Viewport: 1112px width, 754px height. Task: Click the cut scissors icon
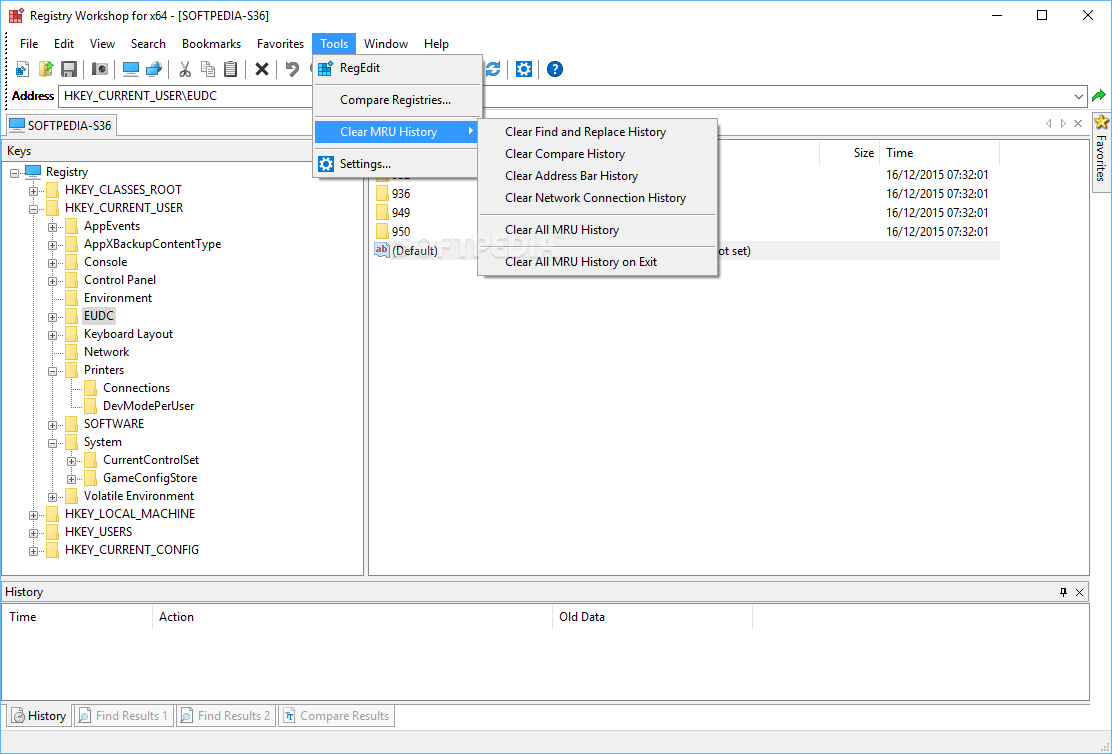[185, 69]
